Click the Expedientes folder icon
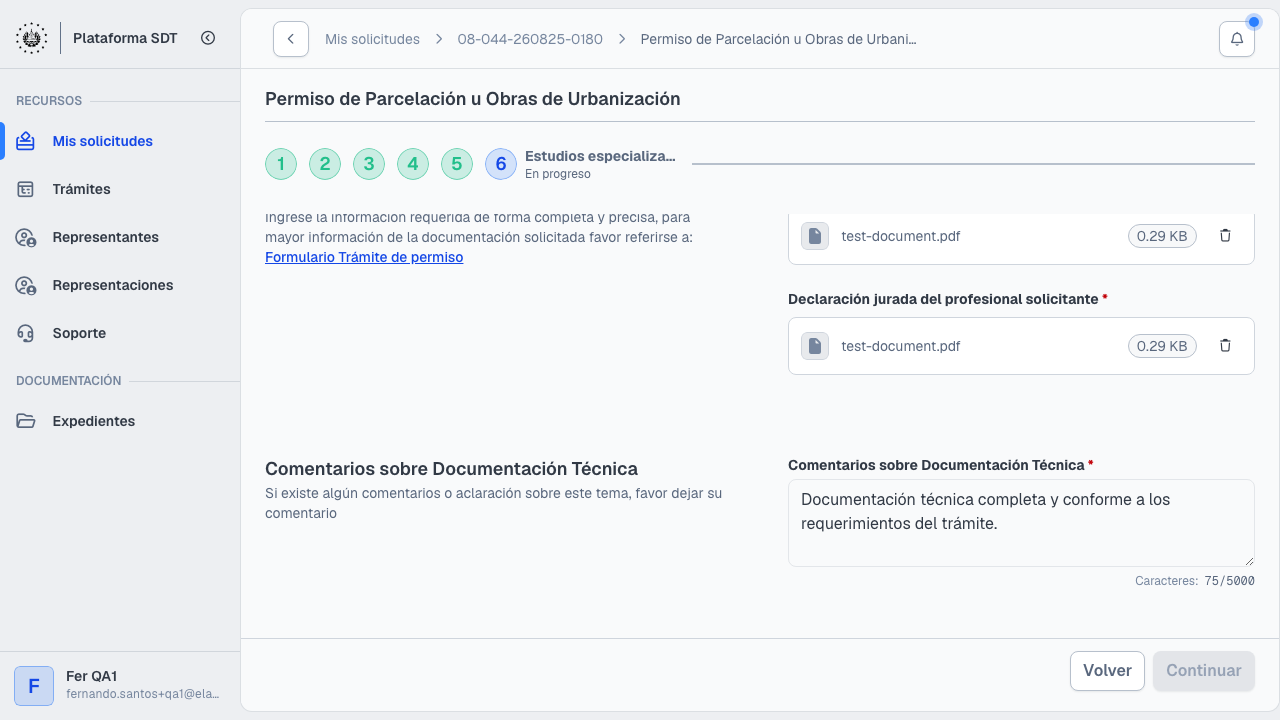This screenshot has width=1280, height=720. (26, 421)
